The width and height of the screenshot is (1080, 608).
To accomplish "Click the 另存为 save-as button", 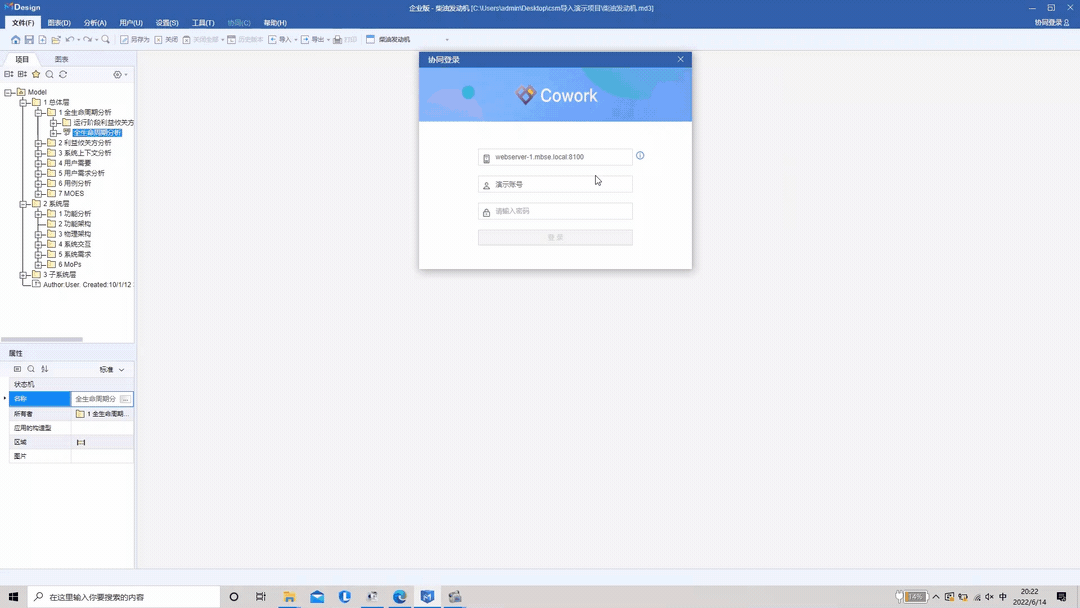I will pyautogui.click(x=135, y=40).
